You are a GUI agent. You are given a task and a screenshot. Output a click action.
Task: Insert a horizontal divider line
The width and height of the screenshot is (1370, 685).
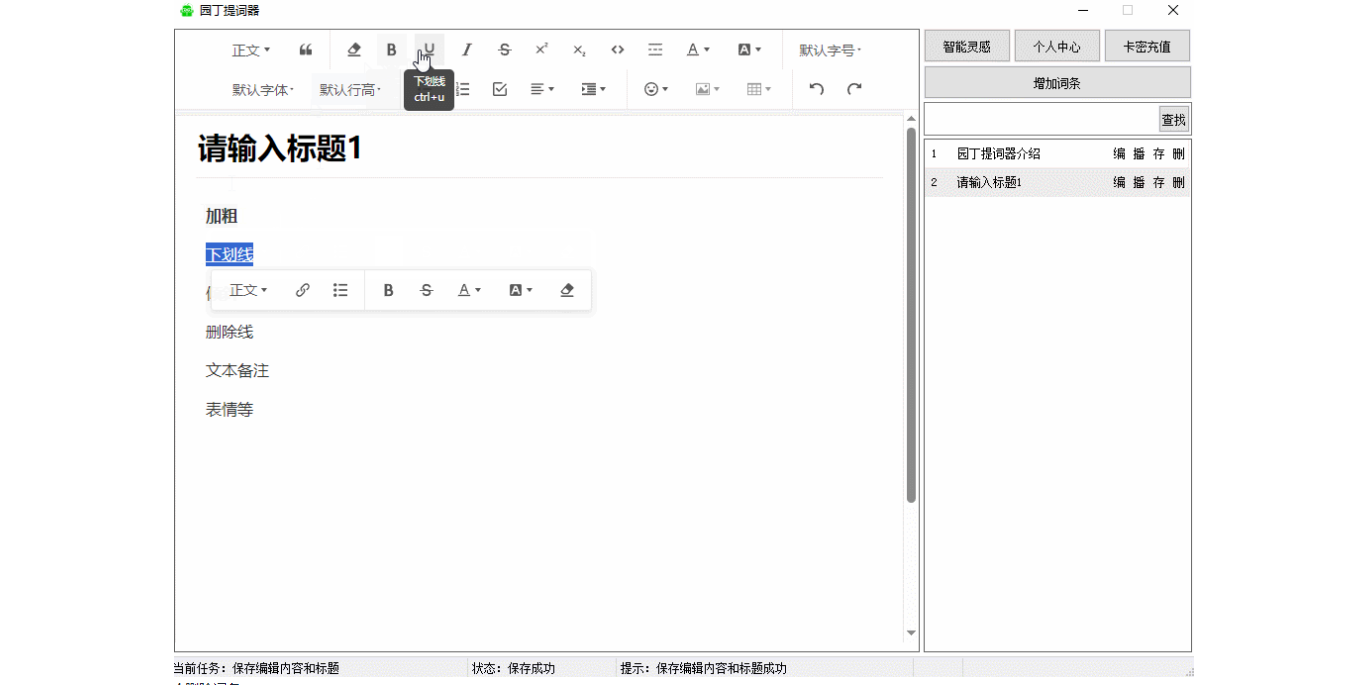pos(655,50)
